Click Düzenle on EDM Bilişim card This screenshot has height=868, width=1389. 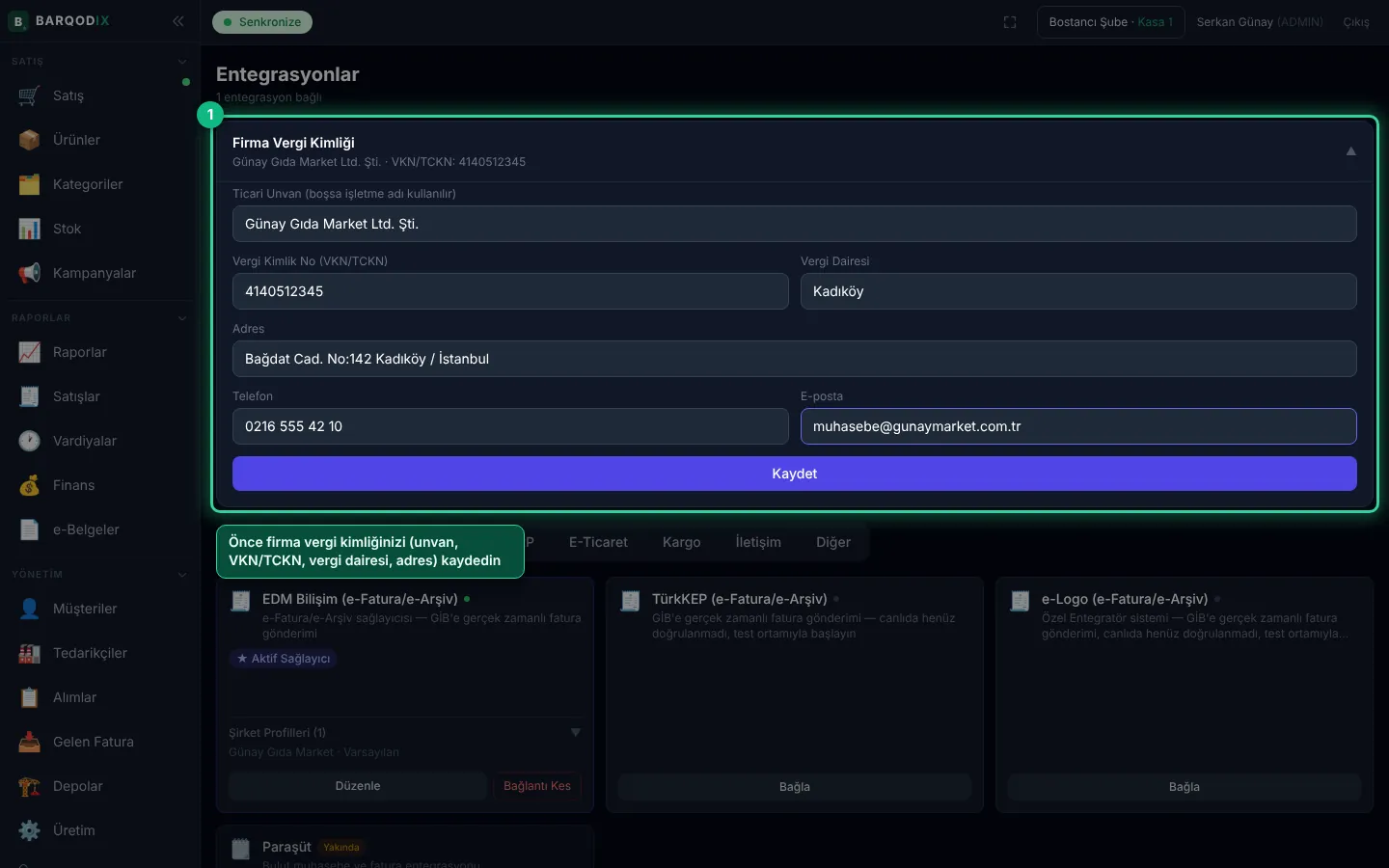pyautogui.click(x=358, y=786)
